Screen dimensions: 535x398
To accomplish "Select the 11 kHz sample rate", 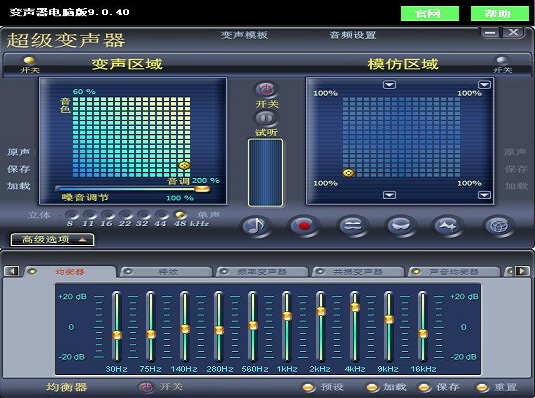I will click(x=89, y=215).
